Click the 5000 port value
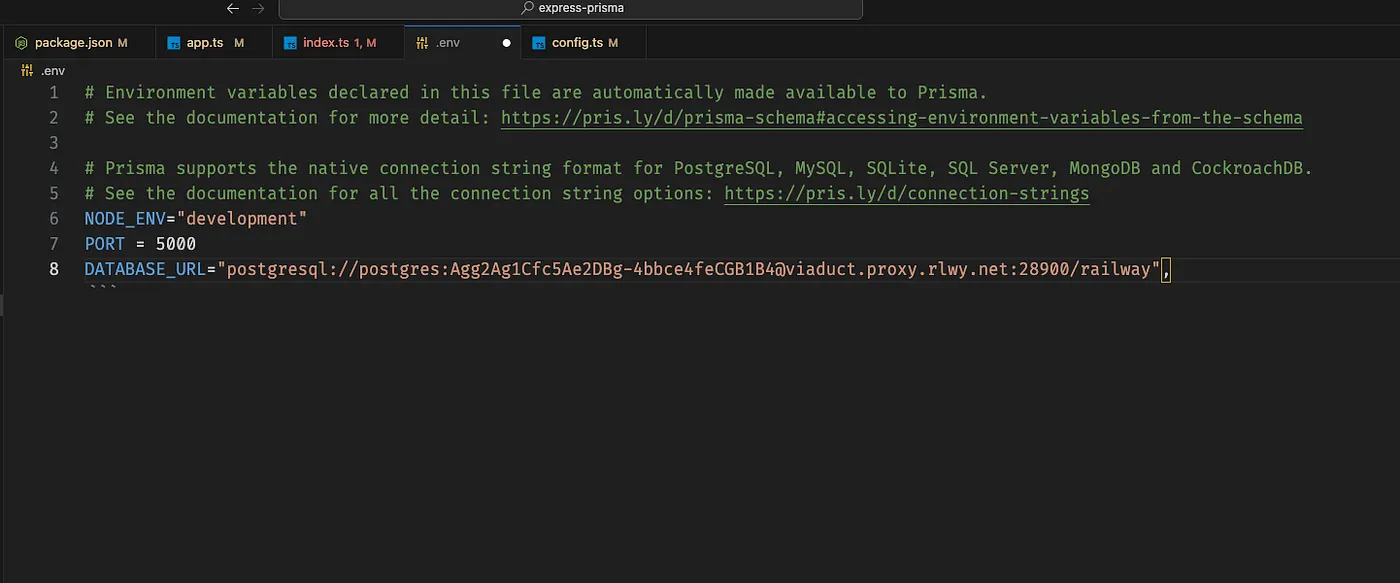Image resolution: width=1400 pixels, height=583 pixels. click(x=176, y=244)
